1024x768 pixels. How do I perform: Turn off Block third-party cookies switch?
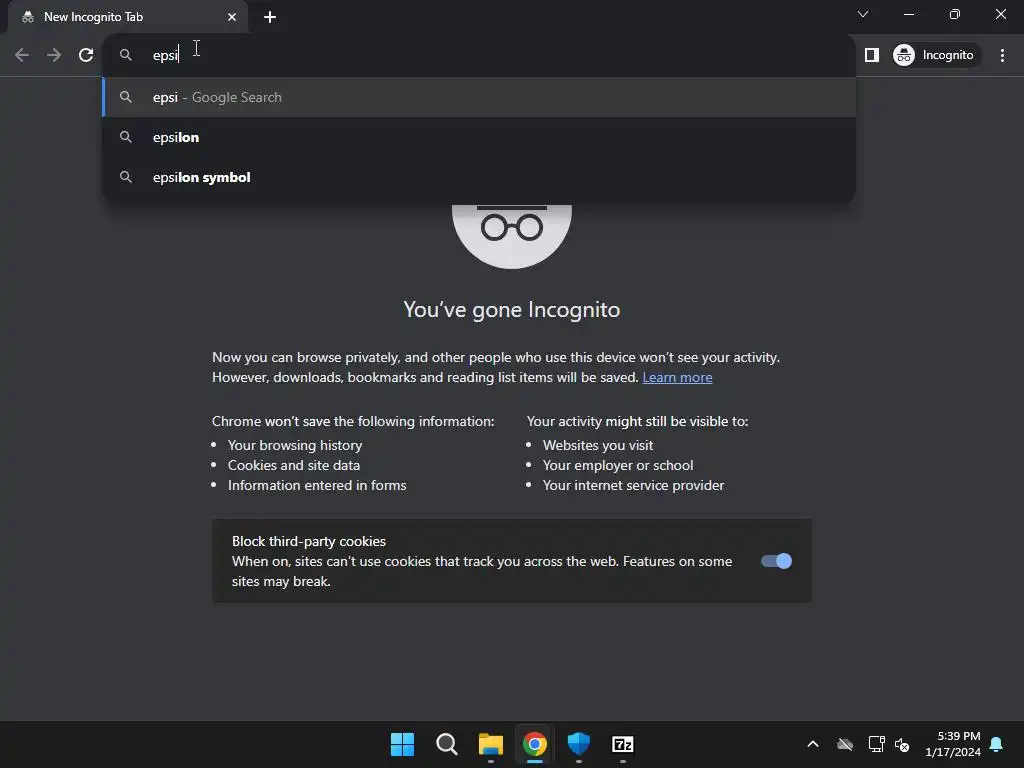776,561
